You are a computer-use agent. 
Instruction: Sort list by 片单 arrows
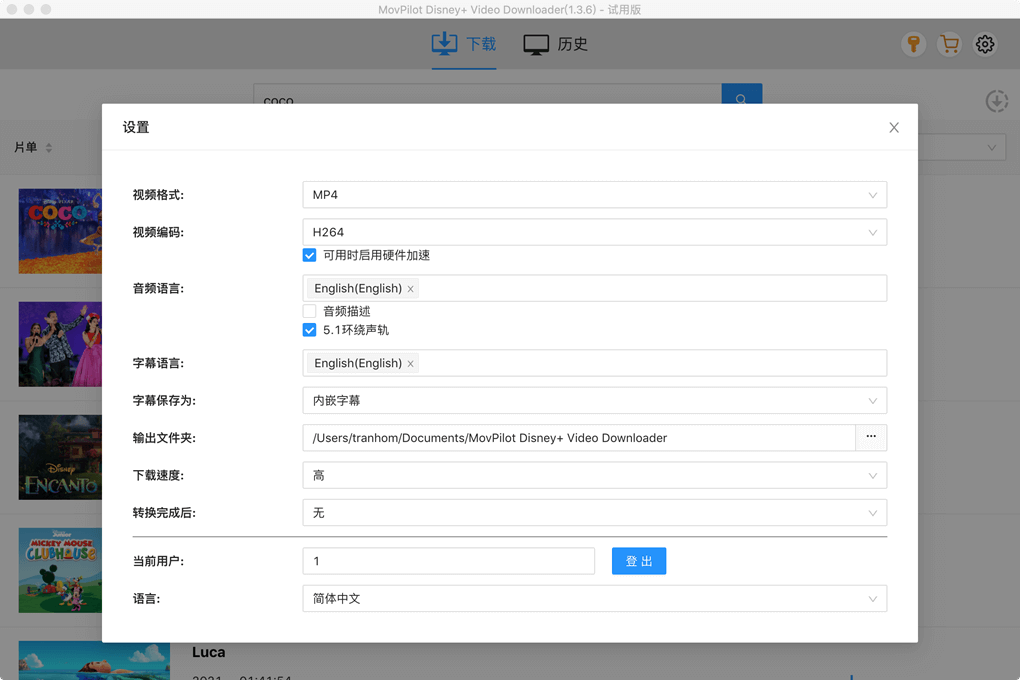(49, 148)
